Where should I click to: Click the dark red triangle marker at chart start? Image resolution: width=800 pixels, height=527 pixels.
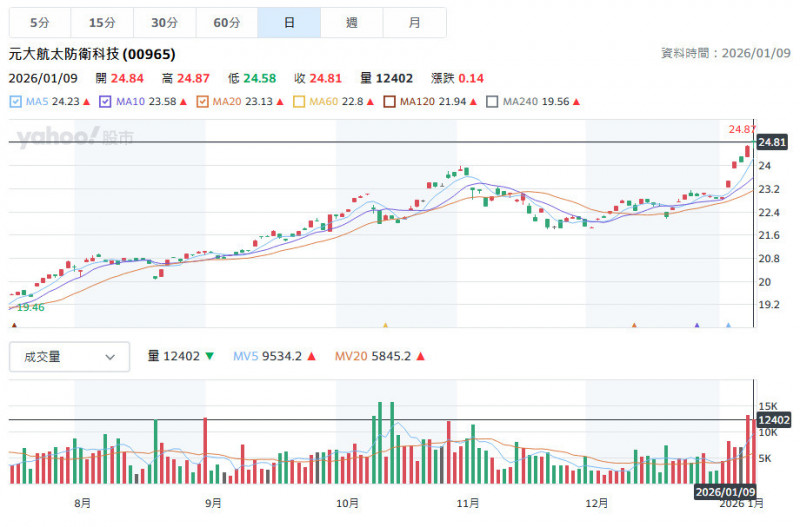point(13,325)
